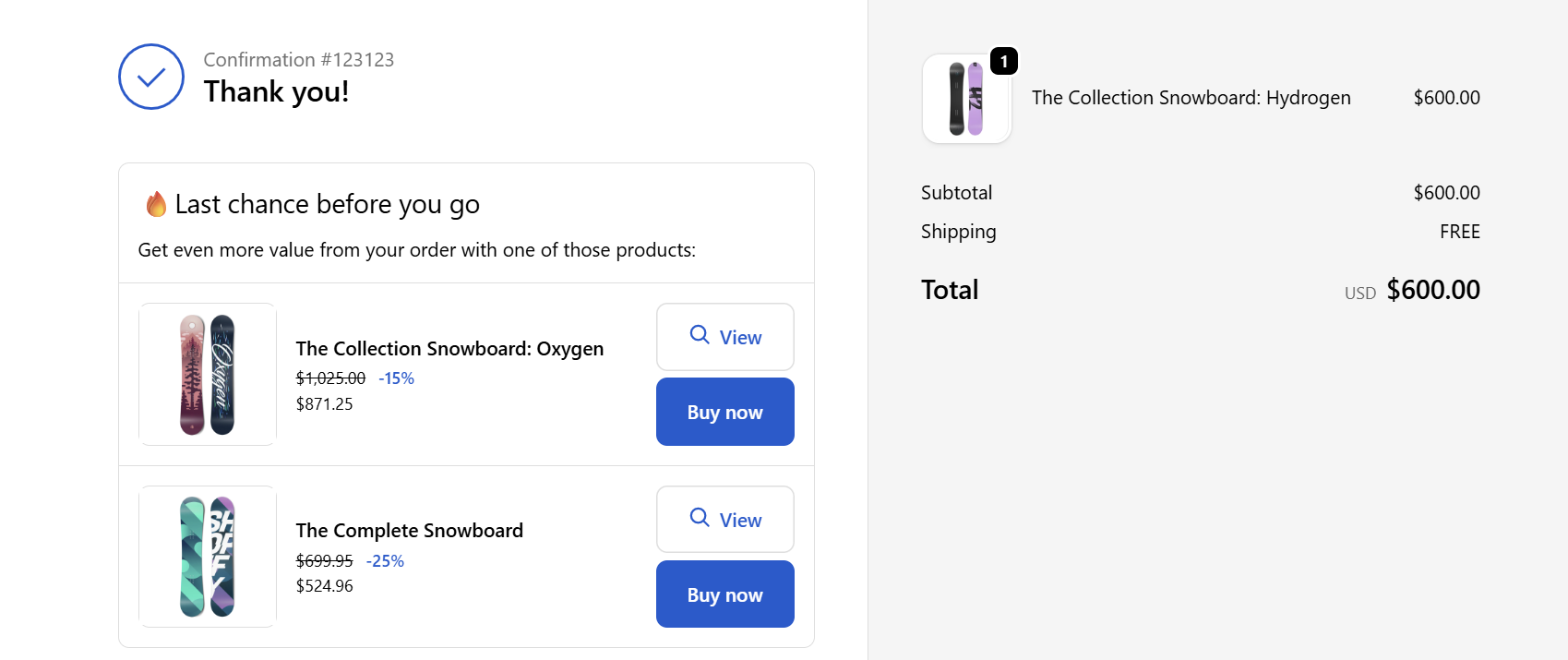Click the blue confirmation checkmark circle icon

(151, 77)
